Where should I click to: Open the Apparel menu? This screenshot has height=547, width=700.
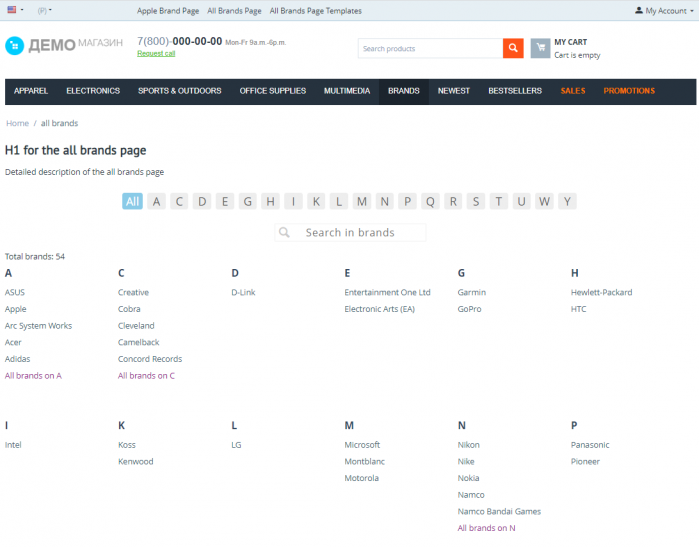click(31, 91)
